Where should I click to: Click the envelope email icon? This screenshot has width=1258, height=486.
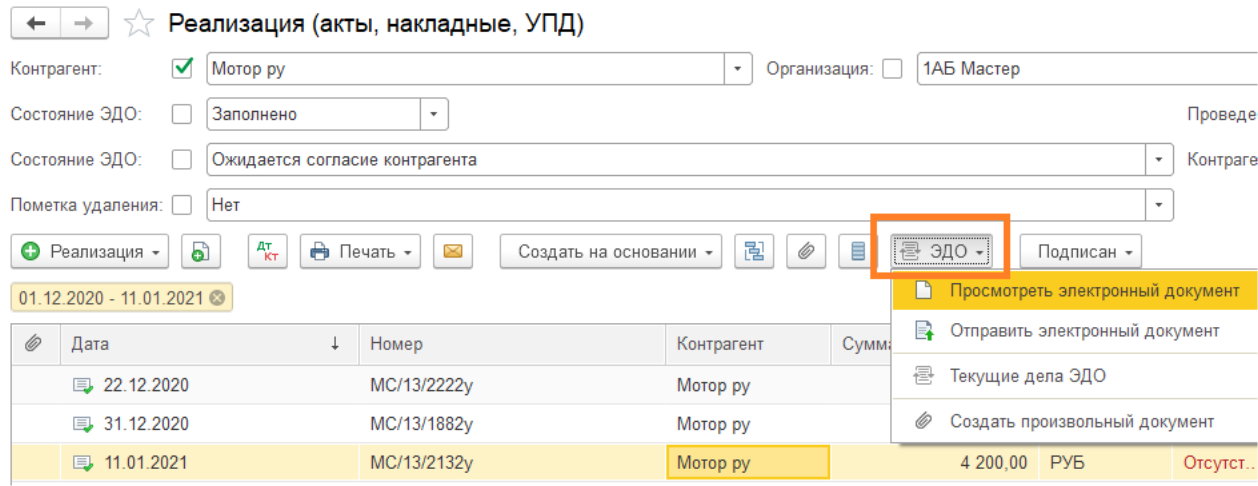point(452,252)
